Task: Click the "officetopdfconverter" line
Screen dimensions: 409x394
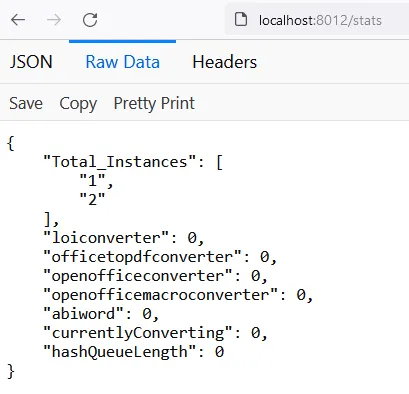Action: (160, 257)
